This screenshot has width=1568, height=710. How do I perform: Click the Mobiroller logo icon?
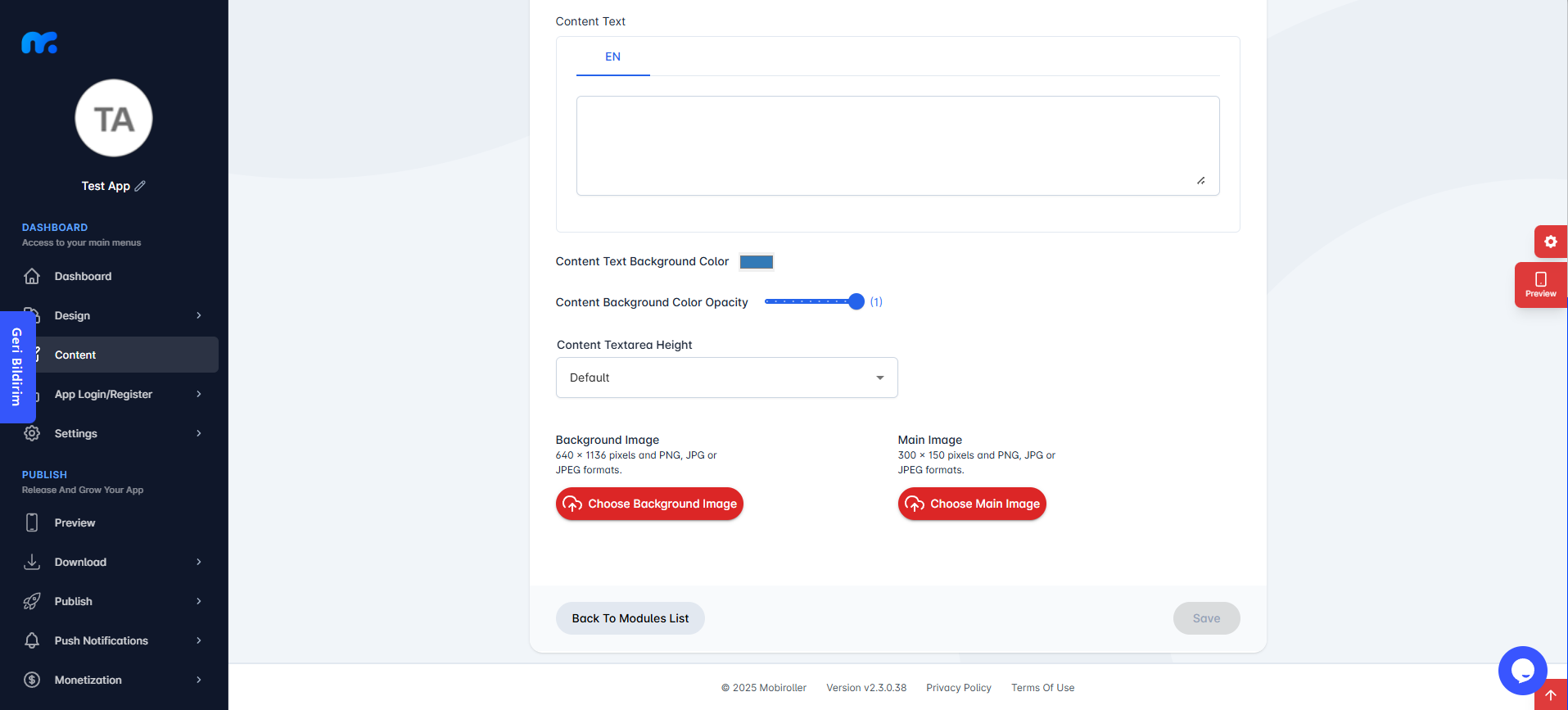[x=39, y=43]
